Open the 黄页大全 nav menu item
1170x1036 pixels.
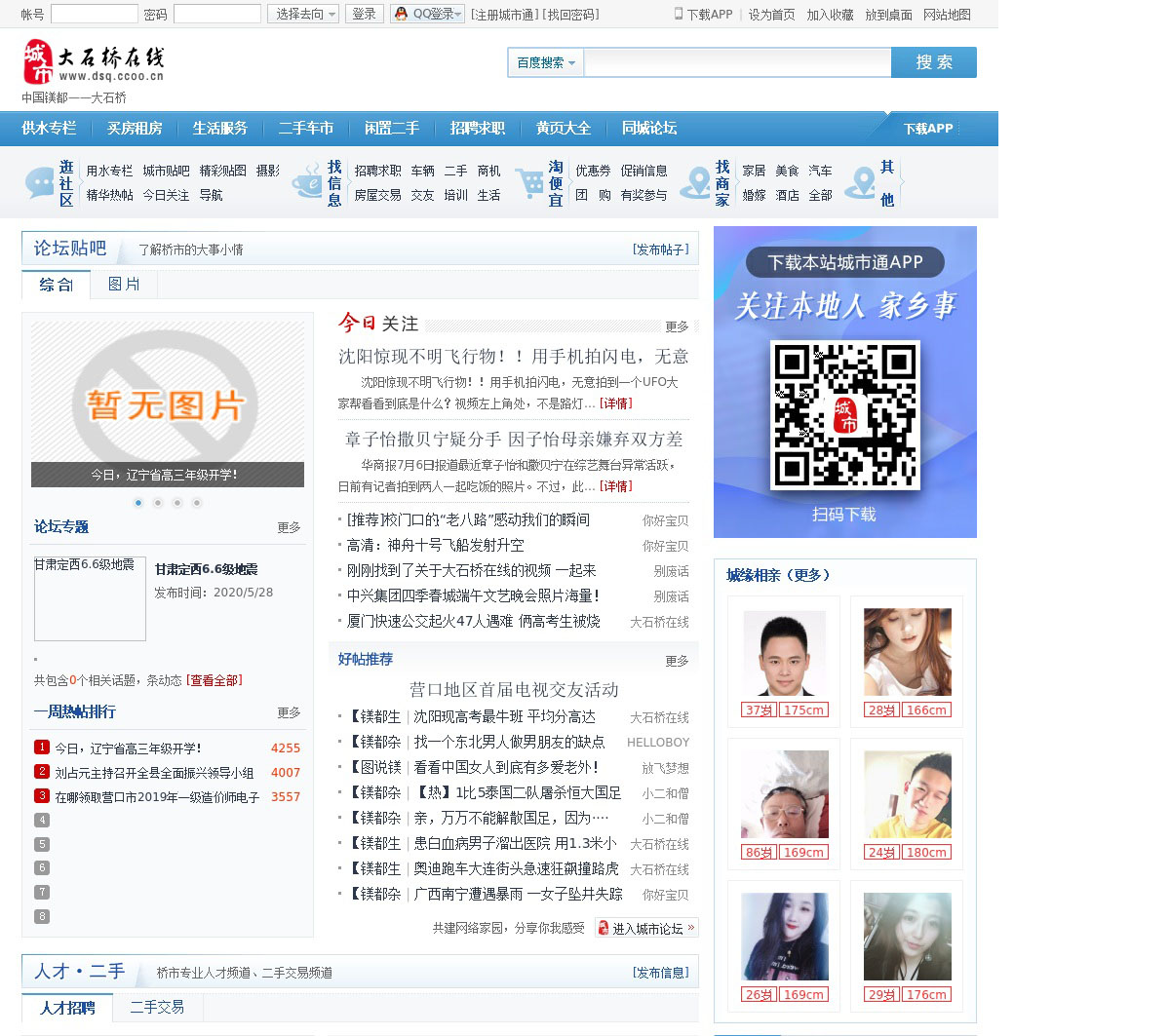tap(564, 128)
